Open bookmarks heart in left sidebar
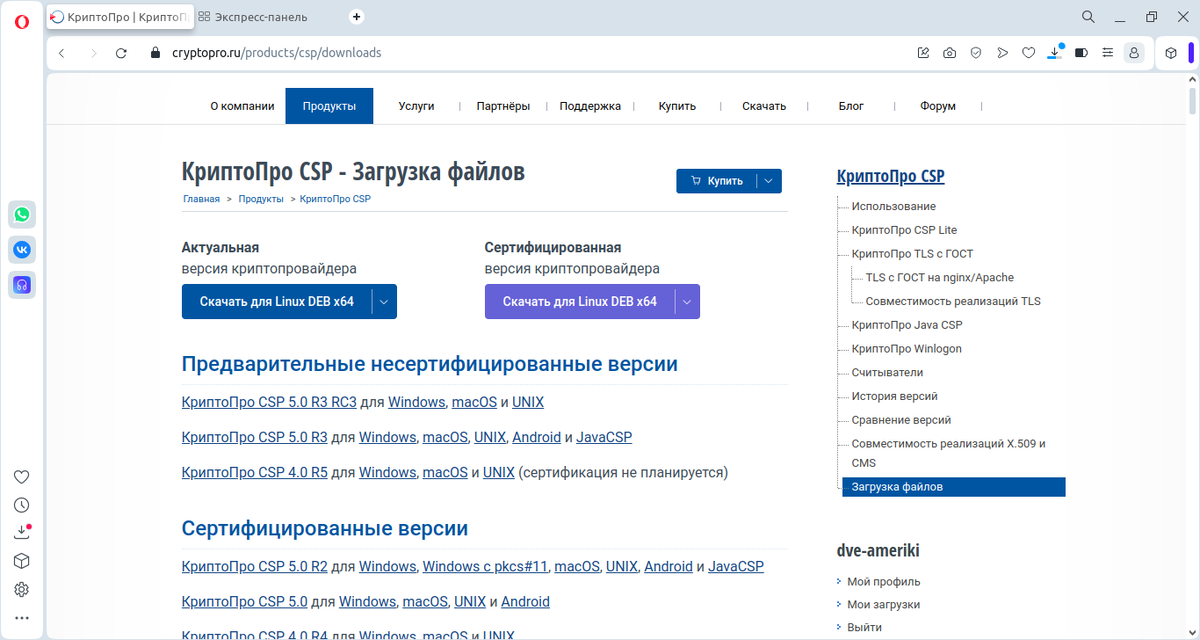1200x640 pixels. click(x=22, y=477)
